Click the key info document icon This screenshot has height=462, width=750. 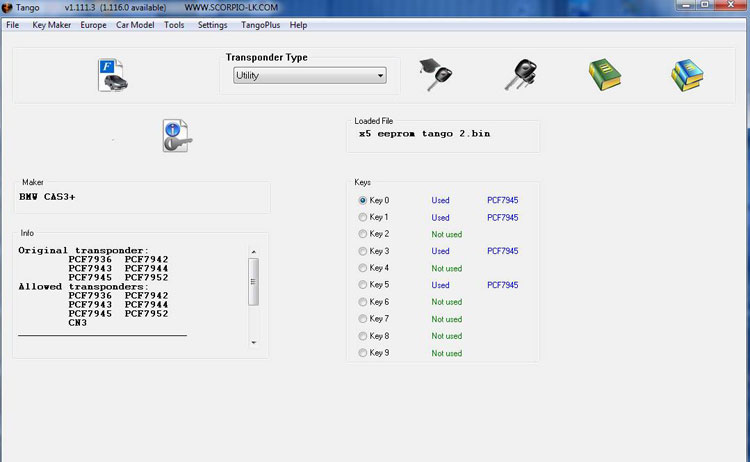pyautogui.click(x=177, y=136)
